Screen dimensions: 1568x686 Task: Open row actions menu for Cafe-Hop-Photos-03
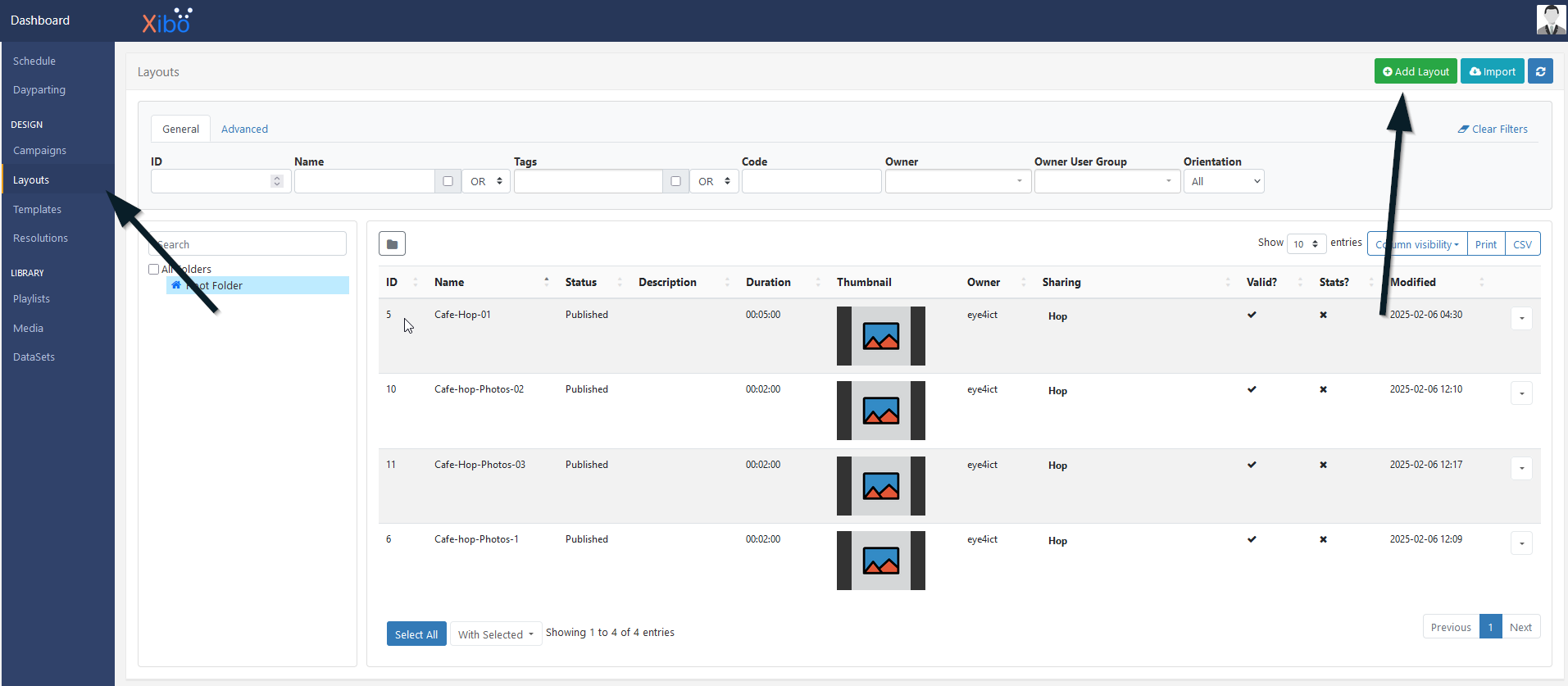point(1521,468)
